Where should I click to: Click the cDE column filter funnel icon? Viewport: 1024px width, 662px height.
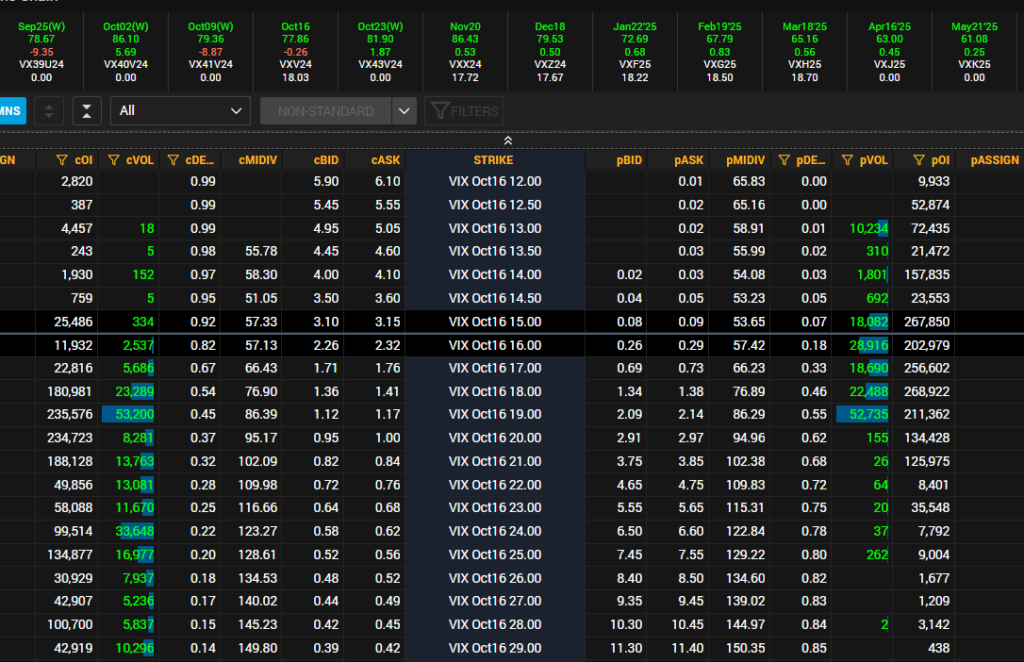(173, 160)
